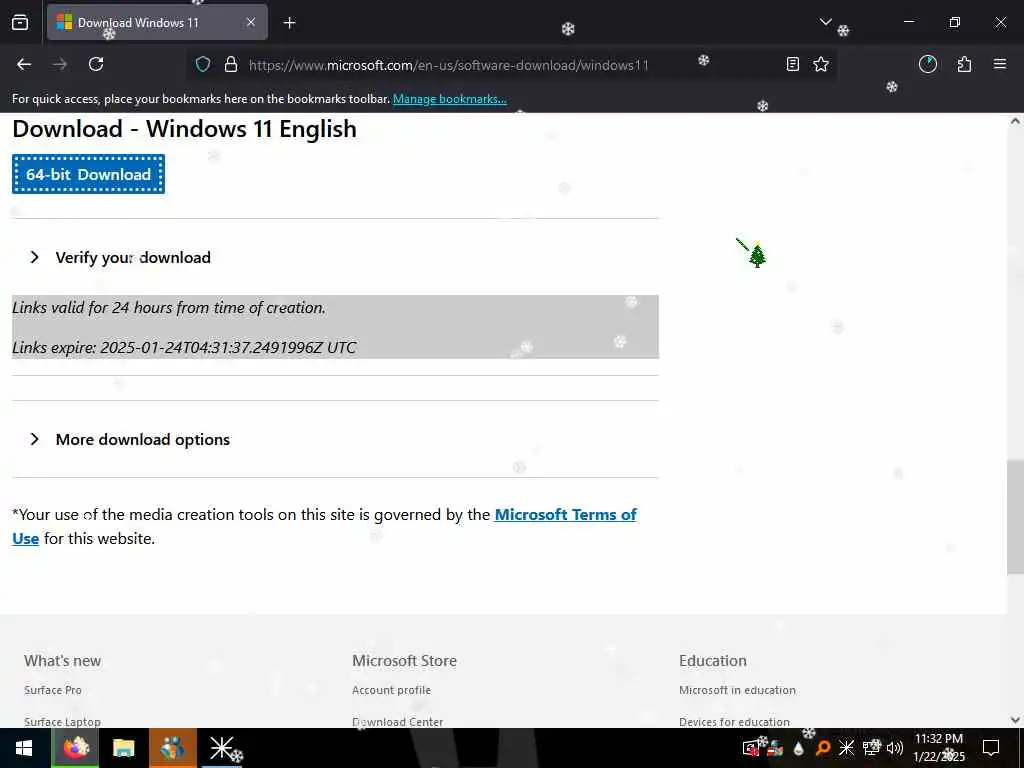Screen dimensions: 1024x768
Task: Reload the page with the refresh icon
Action: (96, 64)
